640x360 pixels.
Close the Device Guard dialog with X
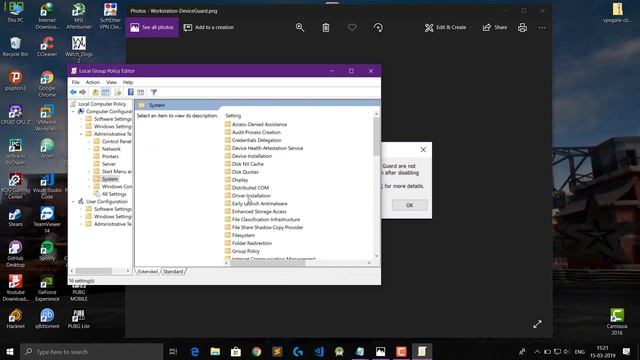pos(423,149)
